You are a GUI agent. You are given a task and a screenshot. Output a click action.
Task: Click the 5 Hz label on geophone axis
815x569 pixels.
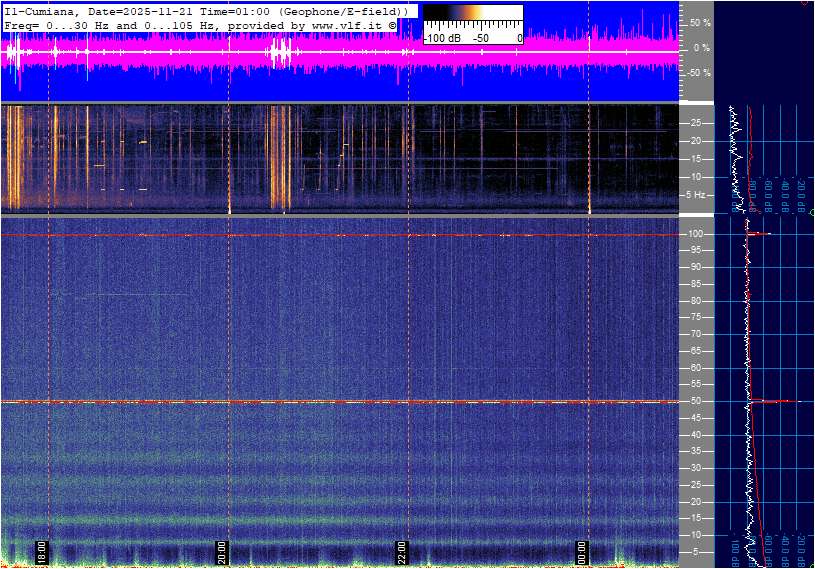(x=697, y=194)
